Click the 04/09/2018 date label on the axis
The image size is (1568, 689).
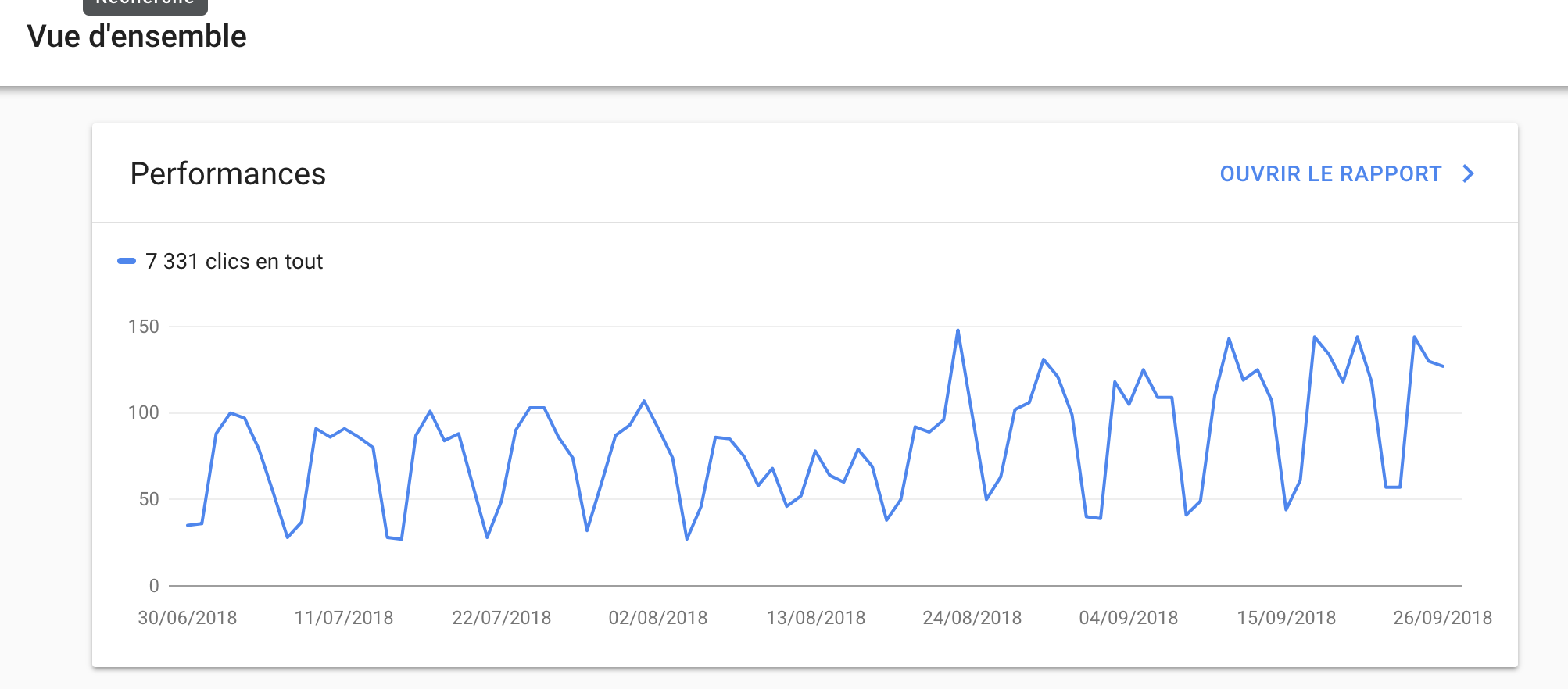click(1129, 618)
